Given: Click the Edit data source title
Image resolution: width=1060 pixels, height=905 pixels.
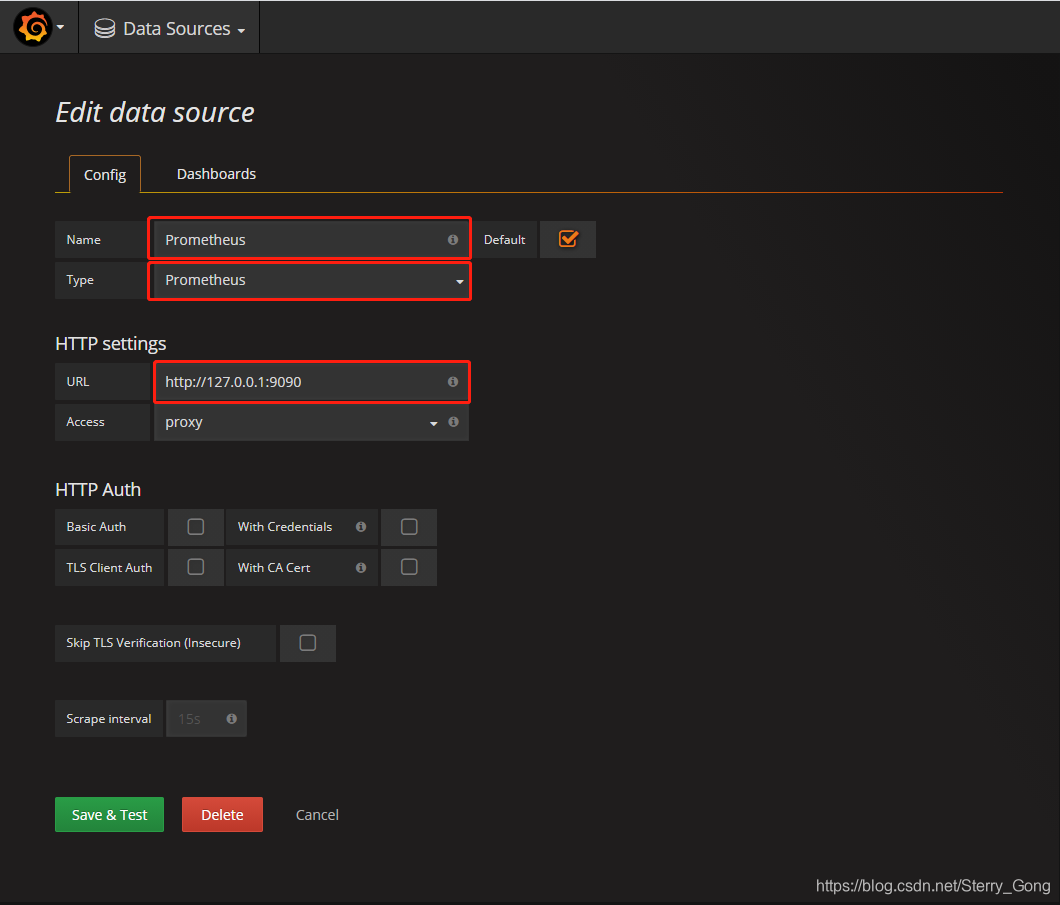Looking at the screenshot, I should point(155,112).
